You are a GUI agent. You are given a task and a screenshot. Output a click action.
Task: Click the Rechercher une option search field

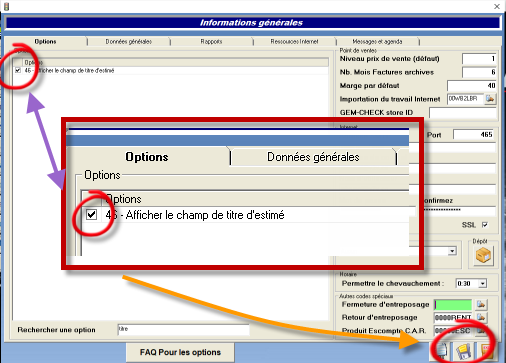[x=183, y=329]
